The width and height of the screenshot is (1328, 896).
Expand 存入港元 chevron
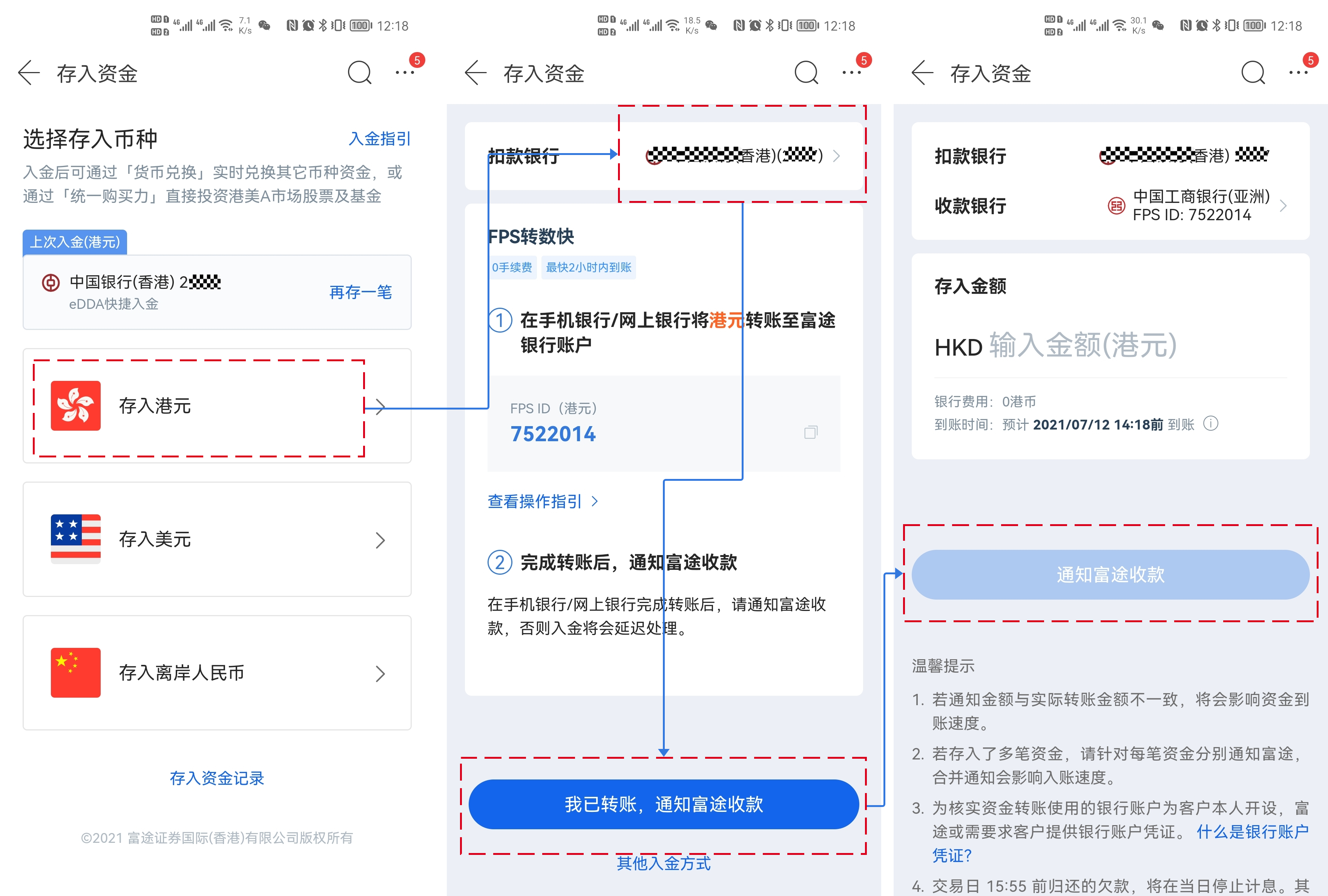point(380,407)
